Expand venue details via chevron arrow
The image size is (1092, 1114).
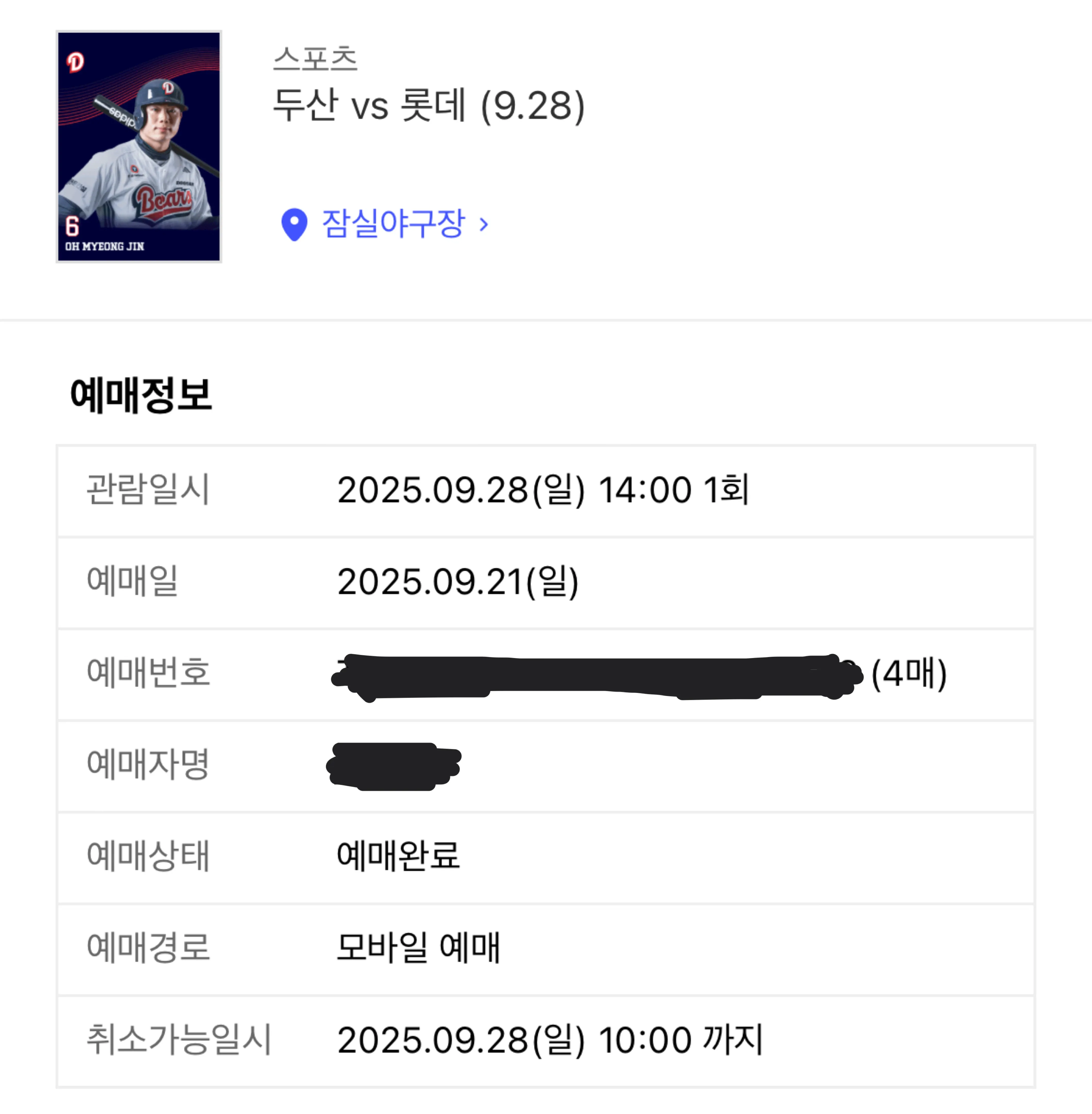pyautogui.click(x=483, y=224)
